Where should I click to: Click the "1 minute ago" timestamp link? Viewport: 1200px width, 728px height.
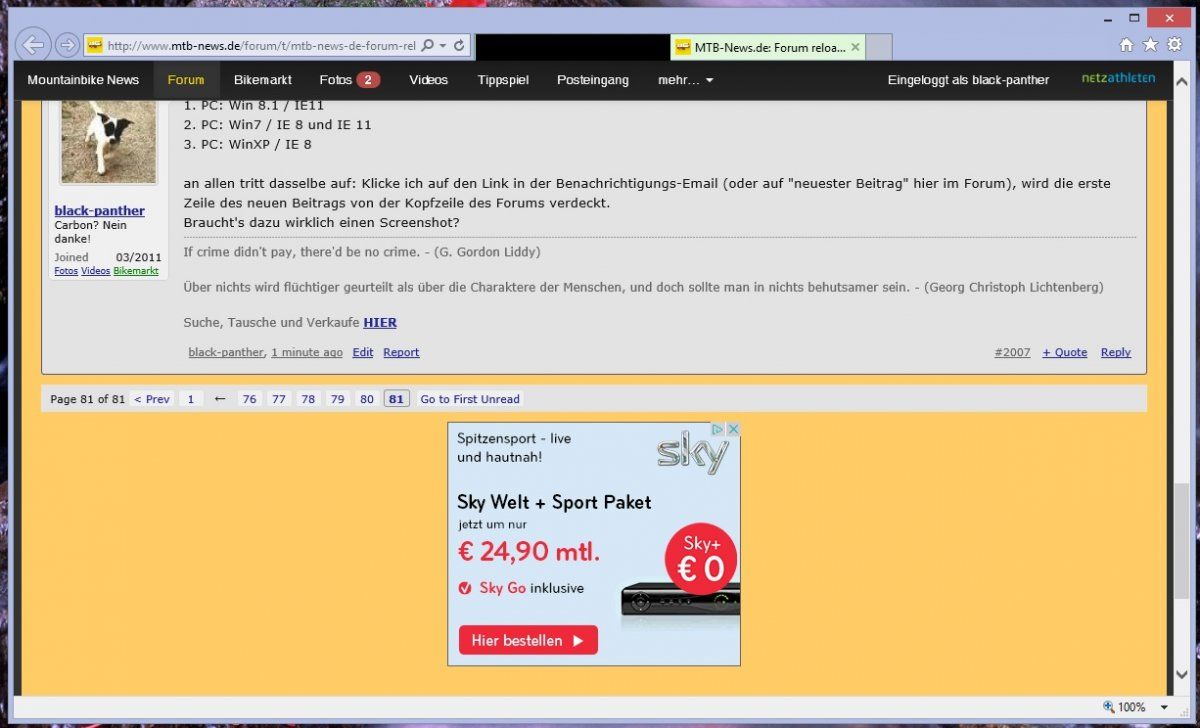pos(307,352)
